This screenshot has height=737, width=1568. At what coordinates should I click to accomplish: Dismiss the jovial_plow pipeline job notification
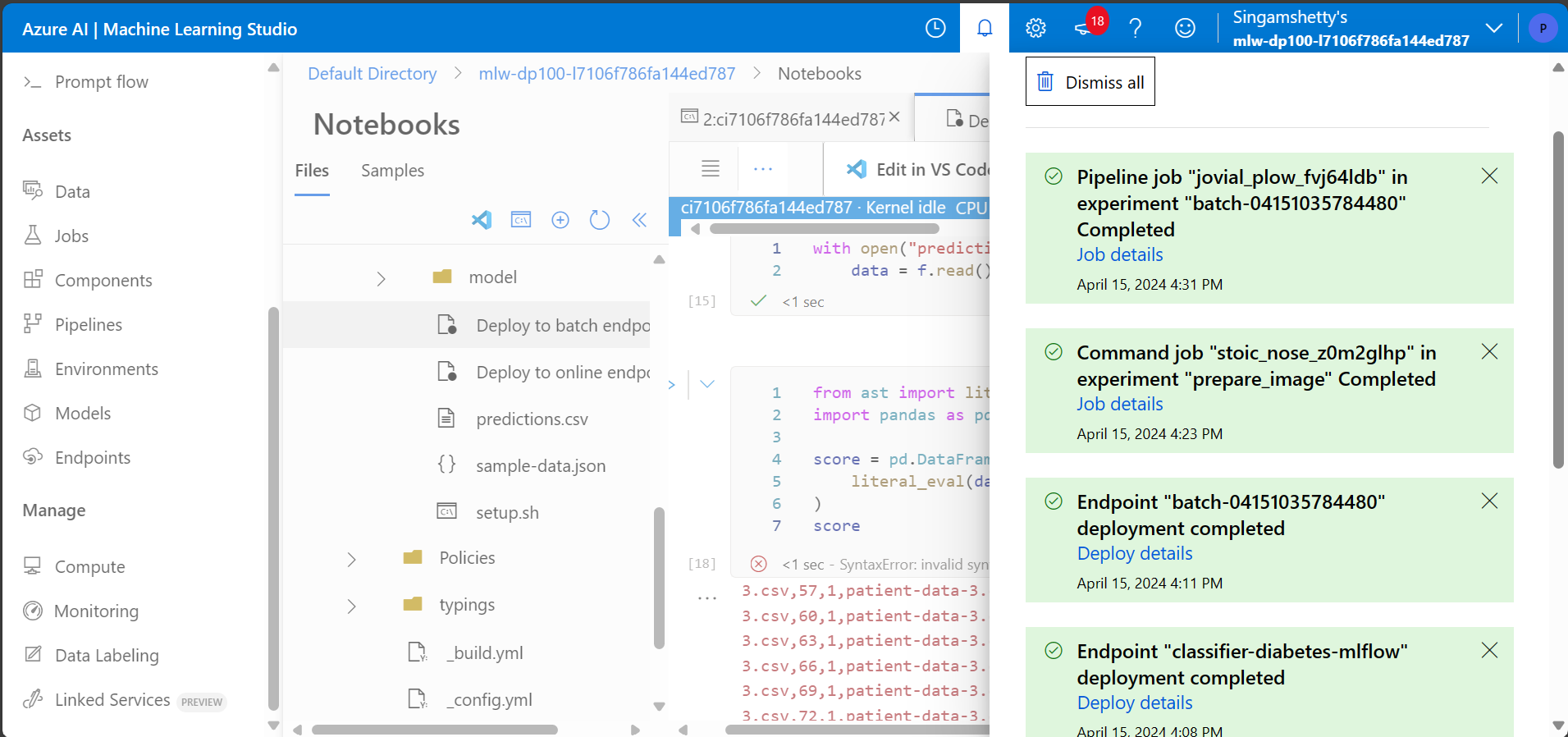tap(1489, 176)
